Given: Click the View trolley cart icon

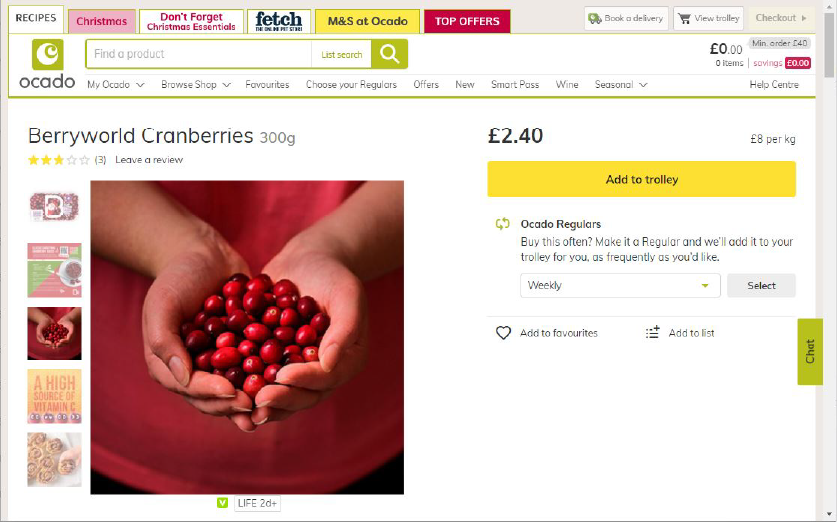Looking at the screenshot, I should (x=684, y=18).
